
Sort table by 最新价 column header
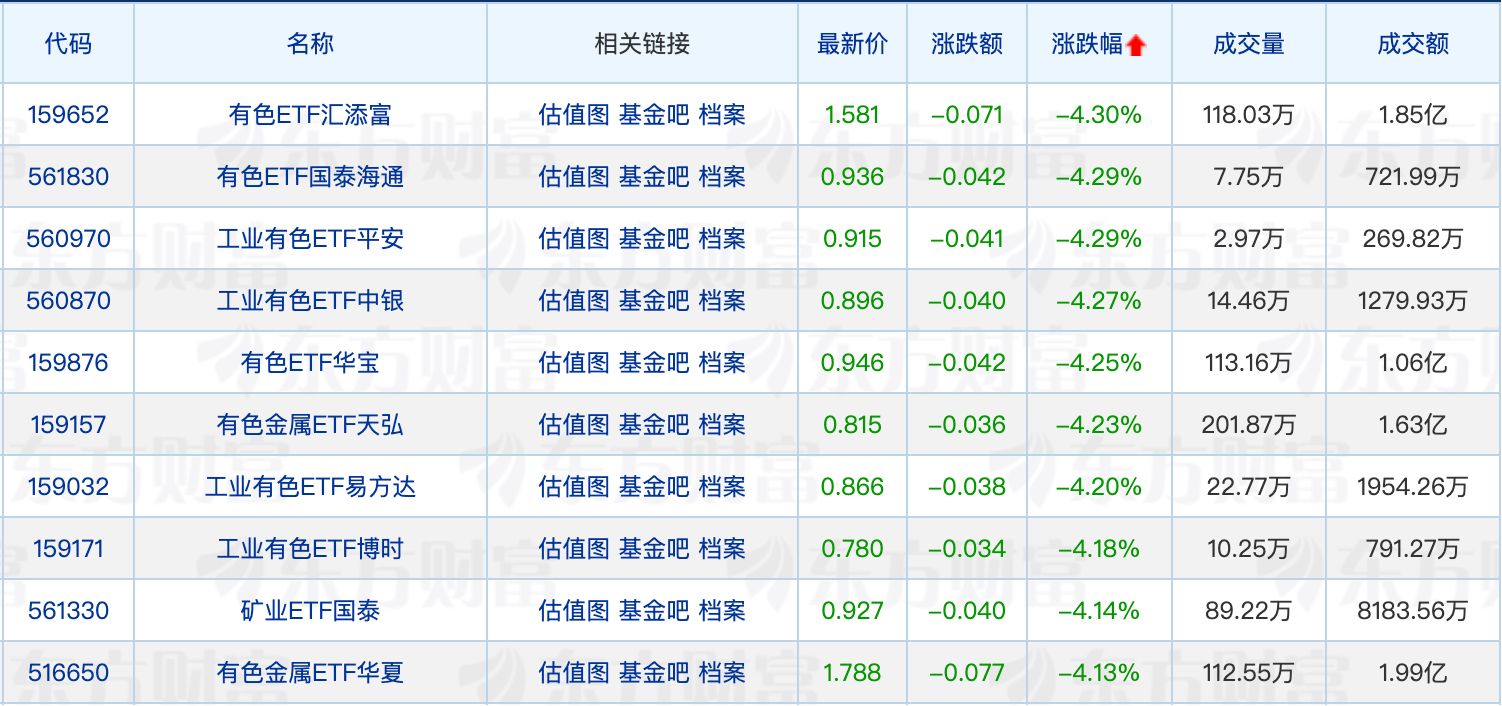852,44
